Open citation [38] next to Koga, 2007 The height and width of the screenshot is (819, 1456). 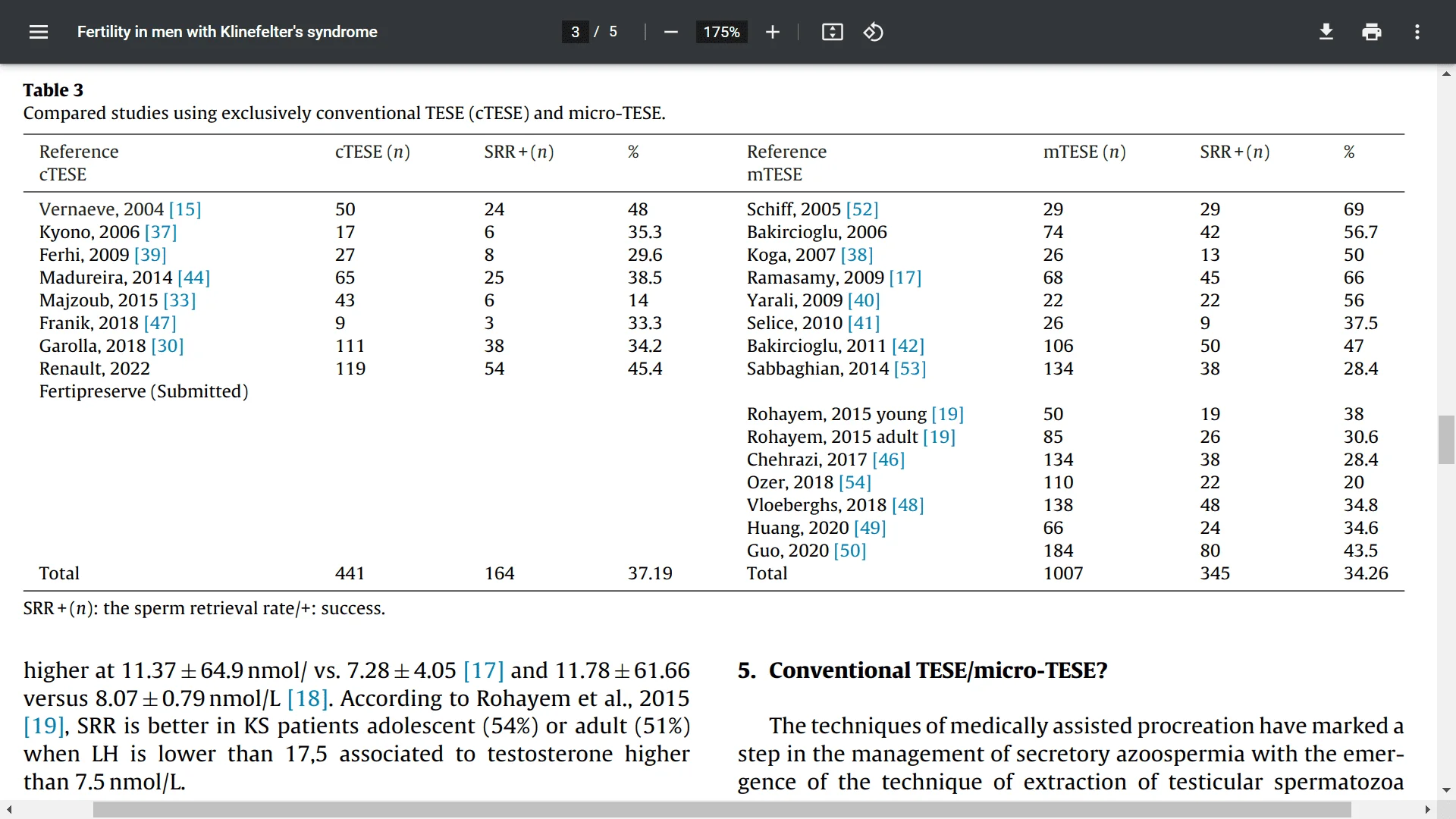tap(857, 255)
